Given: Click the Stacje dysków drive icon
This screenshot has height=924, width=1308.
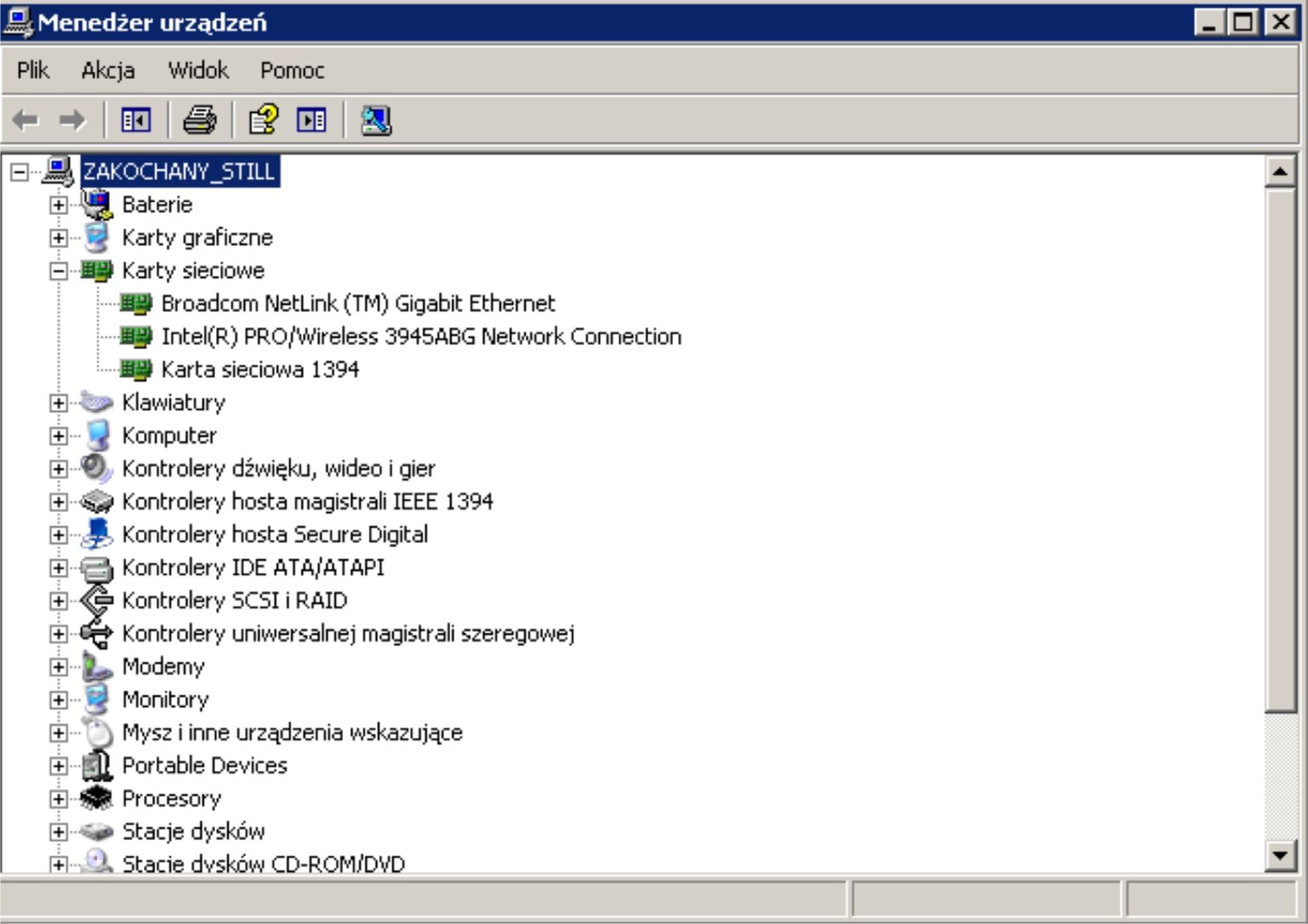Looking at the screenshot, I should click(97, 831).
